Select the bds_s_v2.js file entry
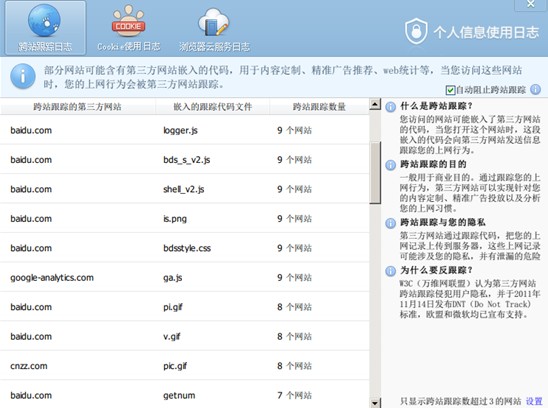This screenshot has height=408, width=548. (187, 160)
